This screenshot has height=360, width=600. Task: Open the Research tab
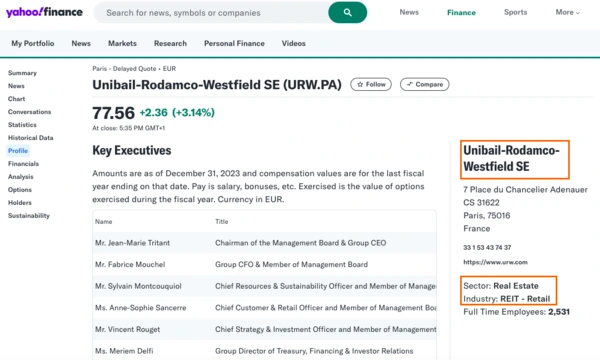[x=170, y=44]
